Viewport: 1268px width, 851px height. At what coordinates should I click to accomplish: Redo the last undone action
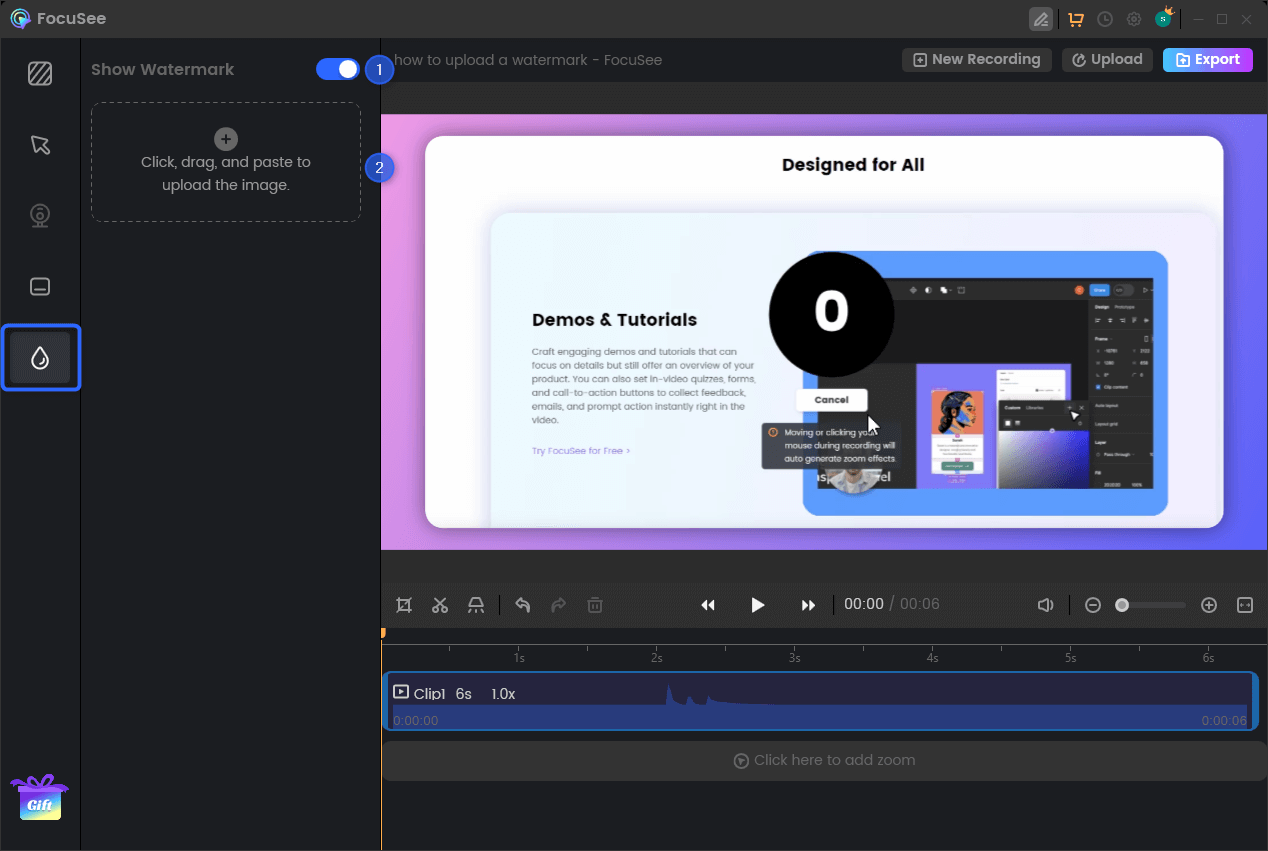pyautogui.click(x=559, y=605)
